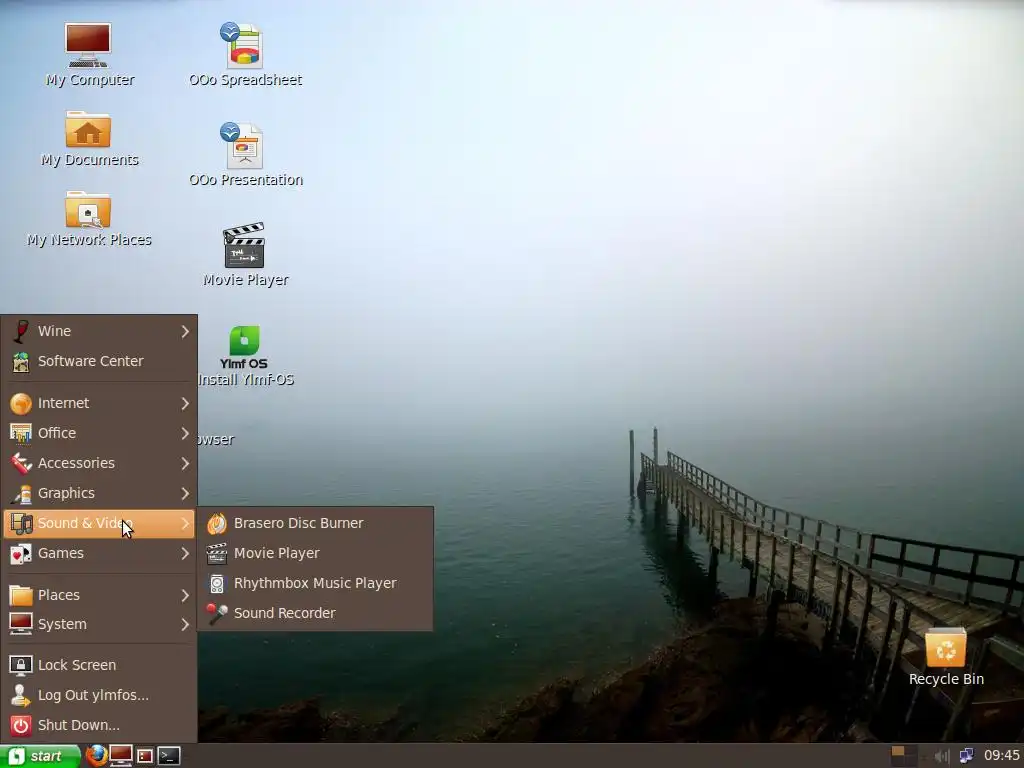Click the Movie Player clapperboard desktop icon

pyautogui.click(x=244, y=246)
